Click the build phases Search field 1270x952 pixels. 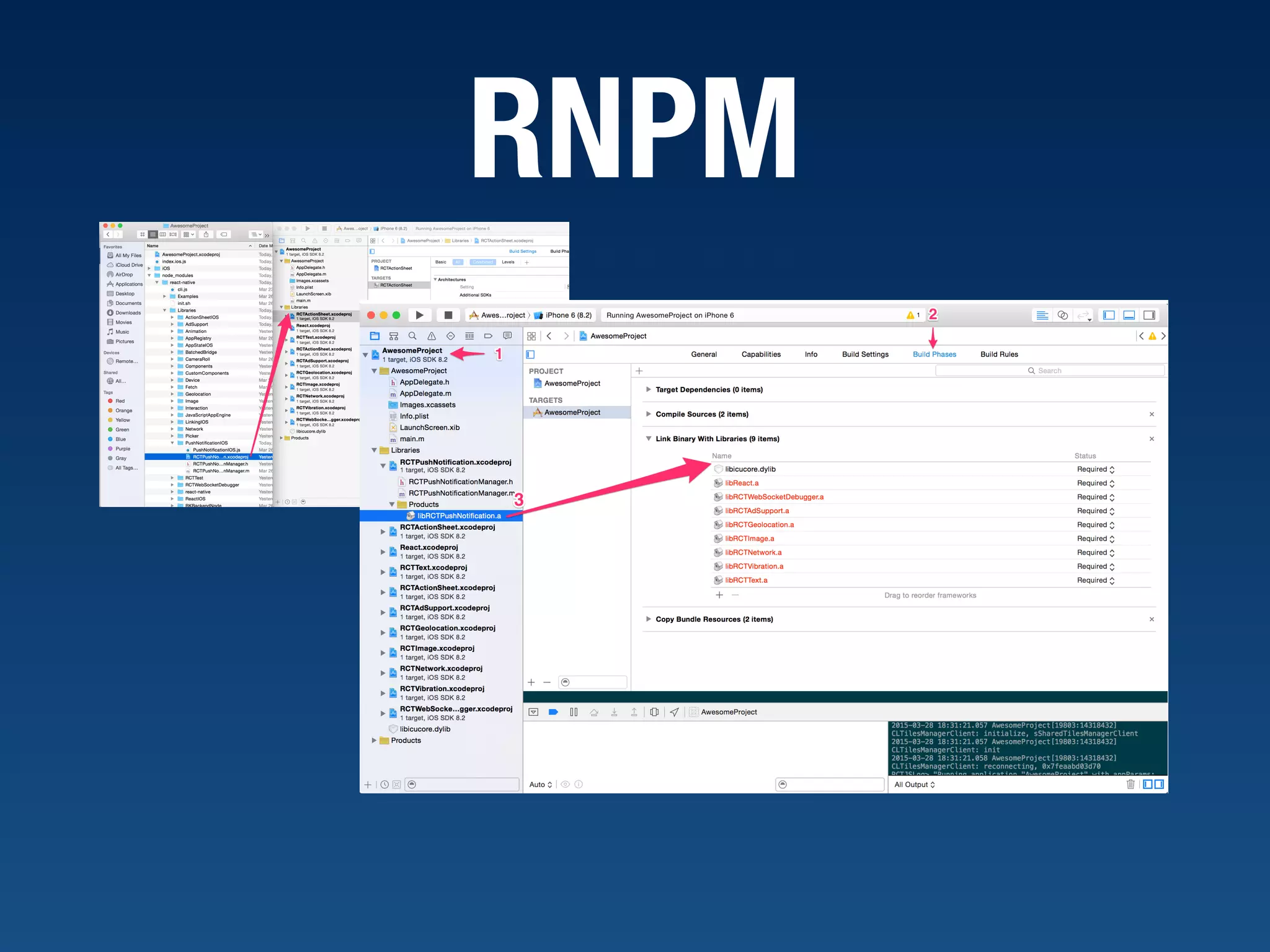coord(1050,371)
